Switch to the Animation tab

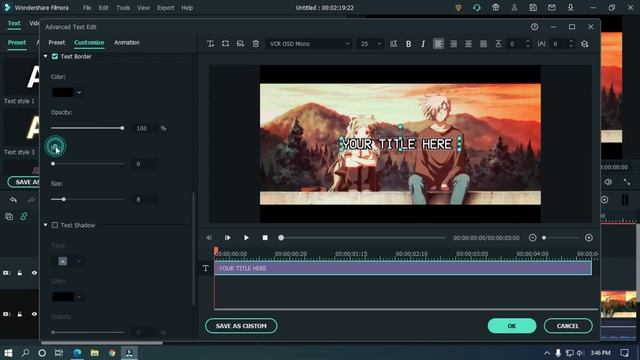127,42
